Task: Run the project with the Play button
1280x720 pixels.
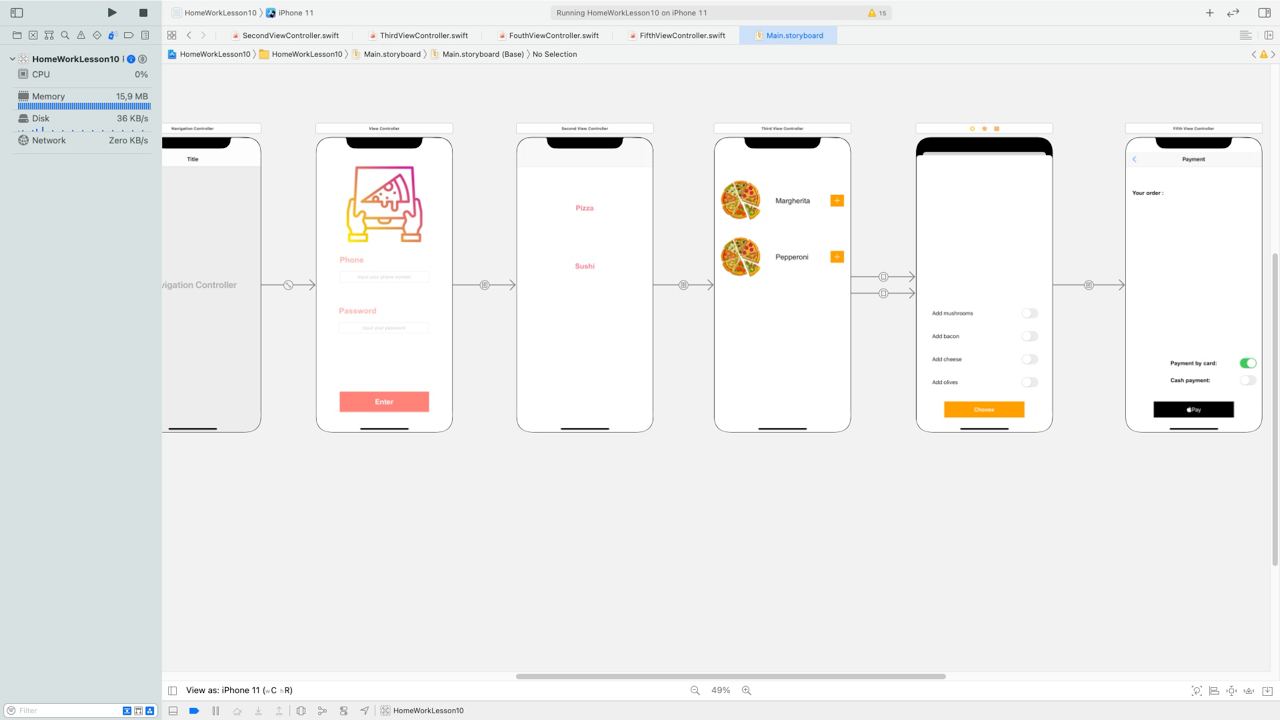Action: pos(112,13)
